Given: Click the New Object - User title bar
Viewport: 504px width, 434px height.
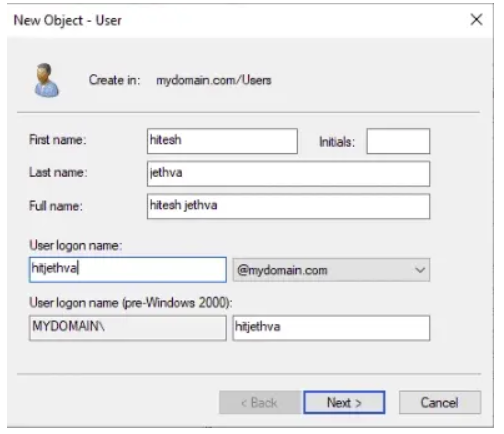Looking at the screenshot, I should (x=233, y=21).
